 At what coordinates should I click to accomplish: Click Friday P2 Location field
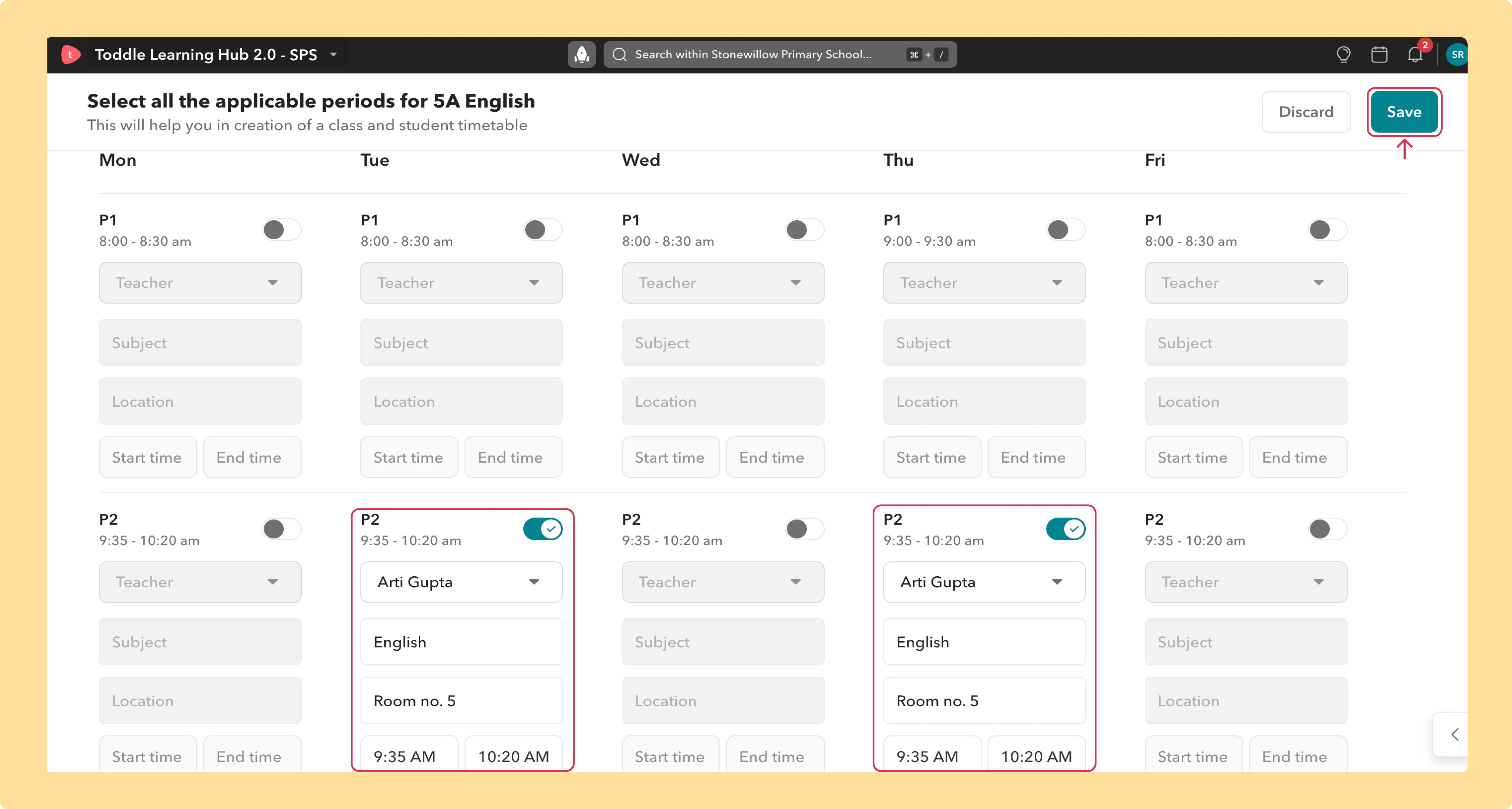click(x=1246, y=700)
